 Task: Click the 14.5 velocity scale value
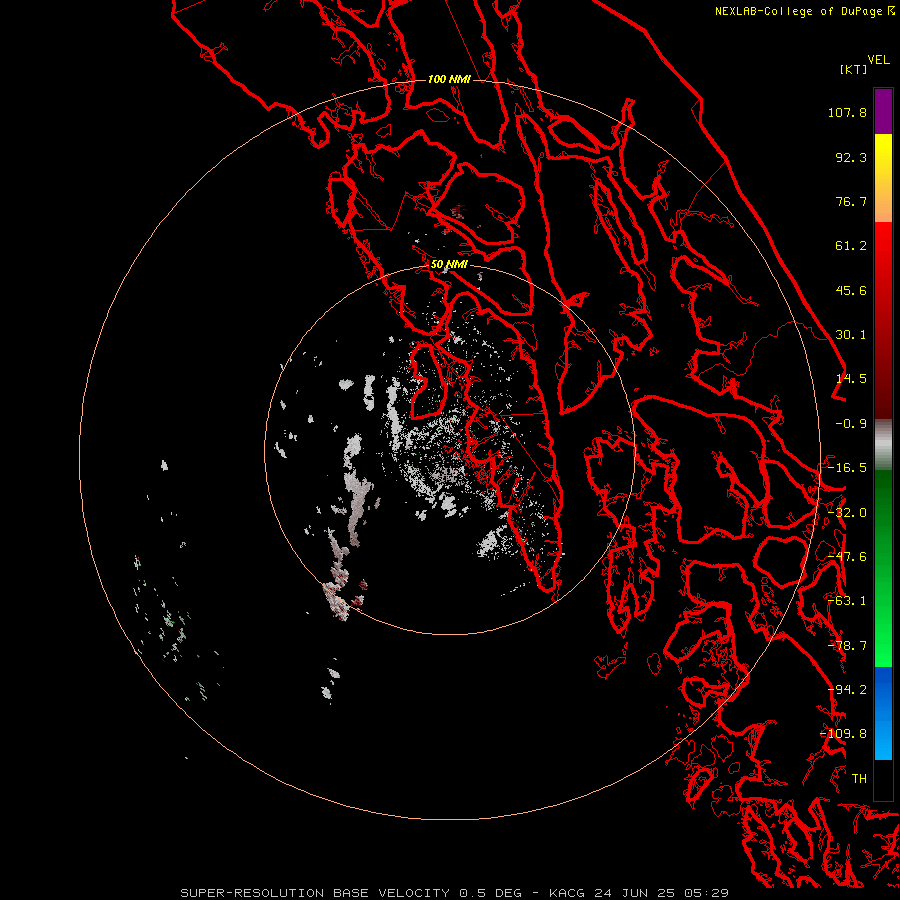click(x=851, y=379)
